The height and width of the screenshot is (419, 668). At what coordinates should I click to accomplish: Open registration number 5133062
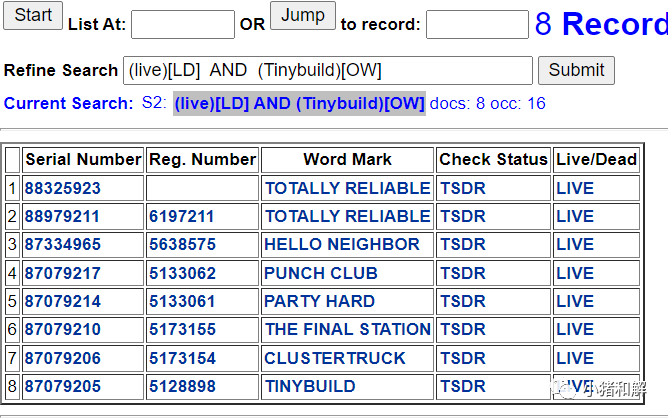(182, 273)
